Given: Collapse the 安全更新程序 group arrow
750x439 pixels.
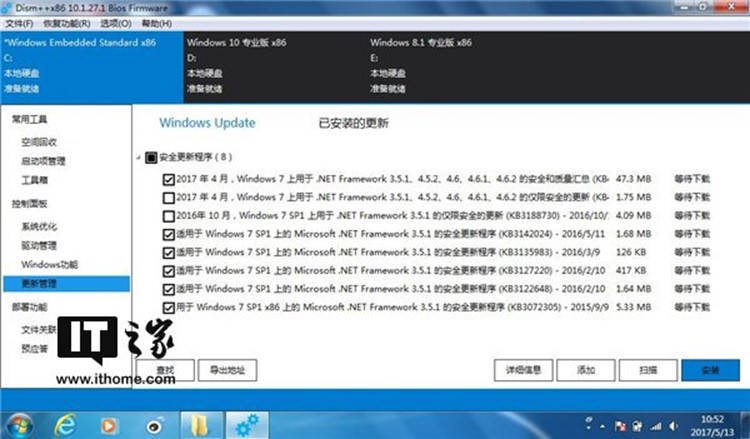Looking at the screenshot, I should click(x=138, y=157).
